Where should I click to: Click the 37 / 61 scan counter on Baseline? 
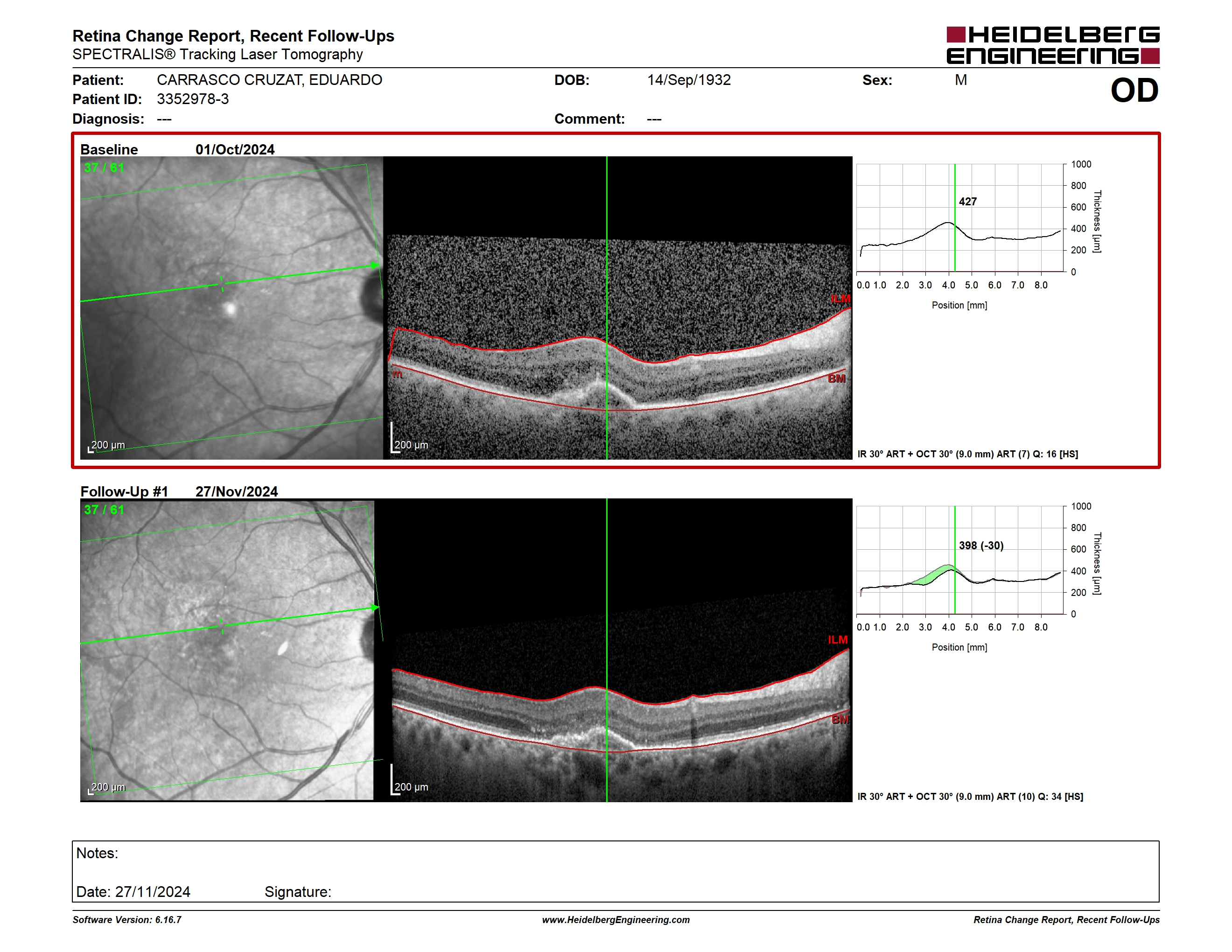[x=104, y=168]
